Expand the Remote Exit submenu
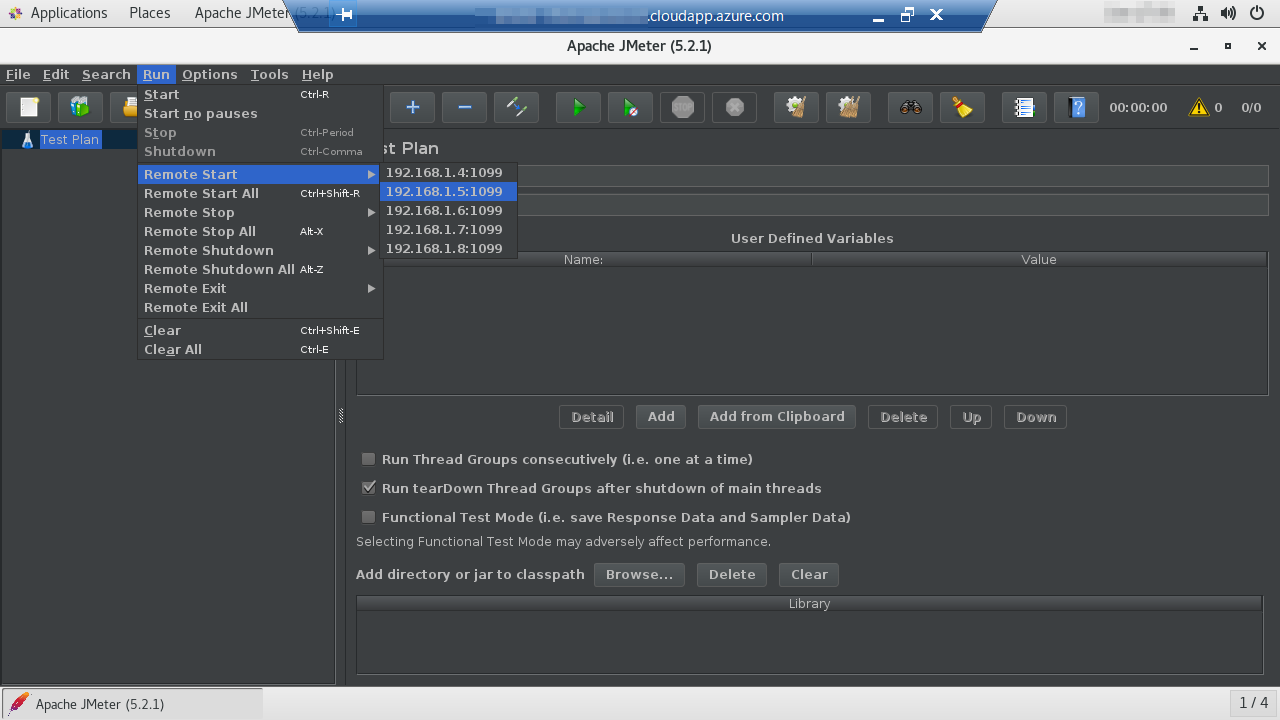This screenshot has width=1280, height=720. pyautogui.click(x=259, y=288)
